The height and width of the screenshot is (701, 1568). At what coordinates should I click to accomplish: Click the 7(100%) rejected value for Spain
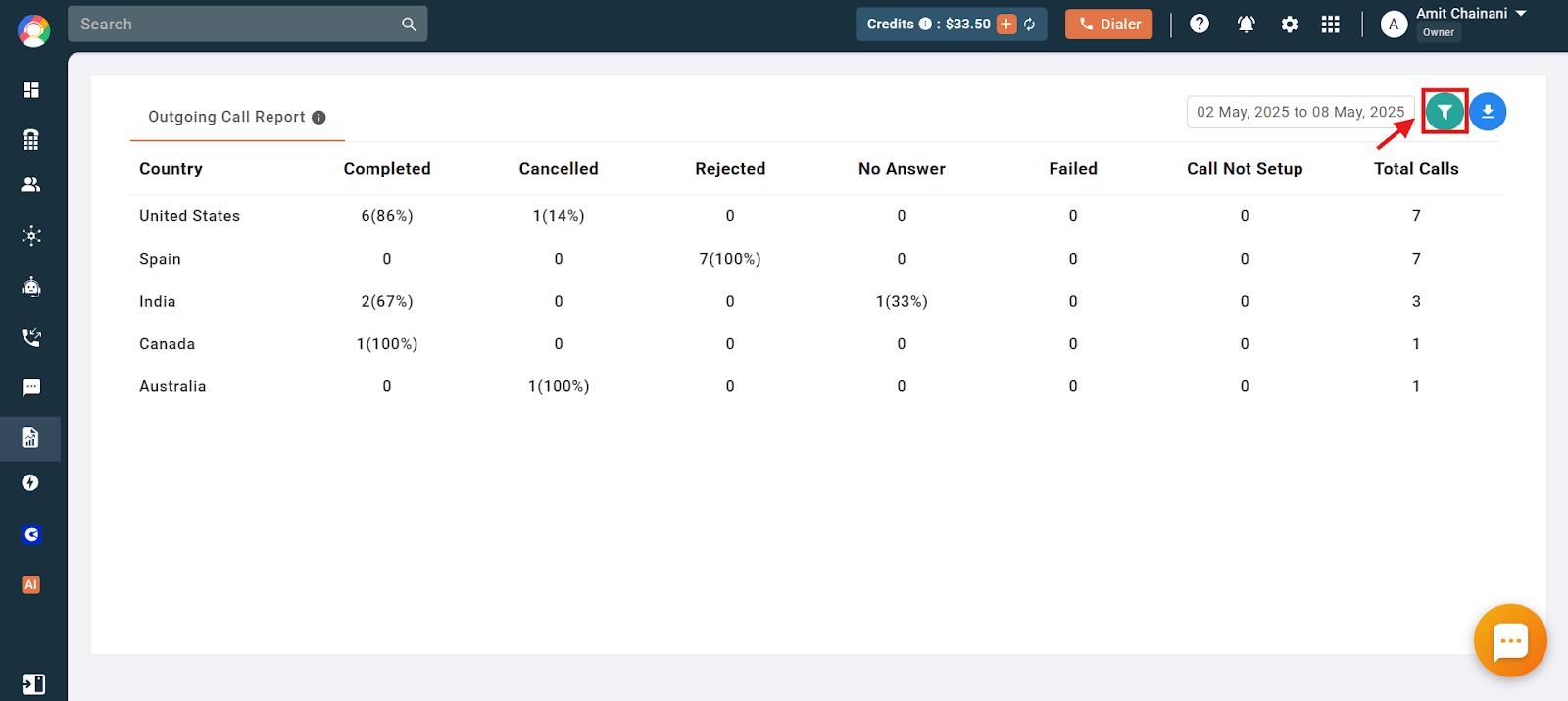click(730, 259)
